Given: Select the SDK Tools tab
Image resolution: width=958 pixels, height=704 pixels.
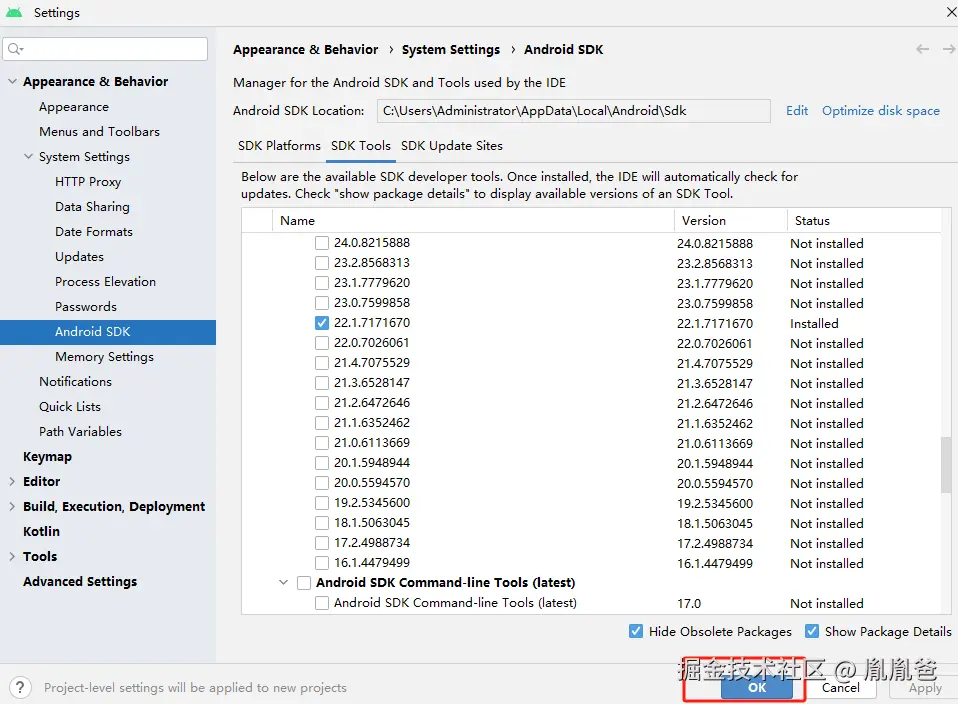Looking at the screenshot, I should pos(360,146).
